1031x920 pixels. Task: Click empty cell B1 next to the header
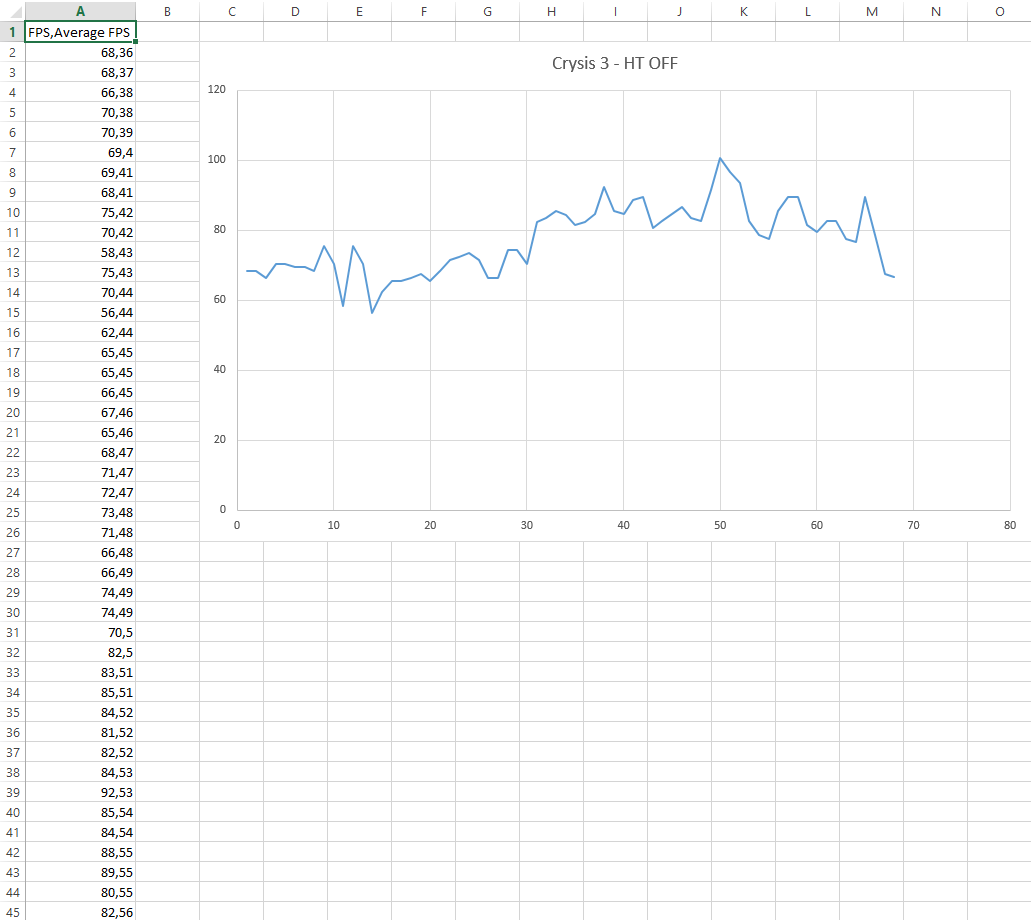pyautogui.click(x=167, y=32)
